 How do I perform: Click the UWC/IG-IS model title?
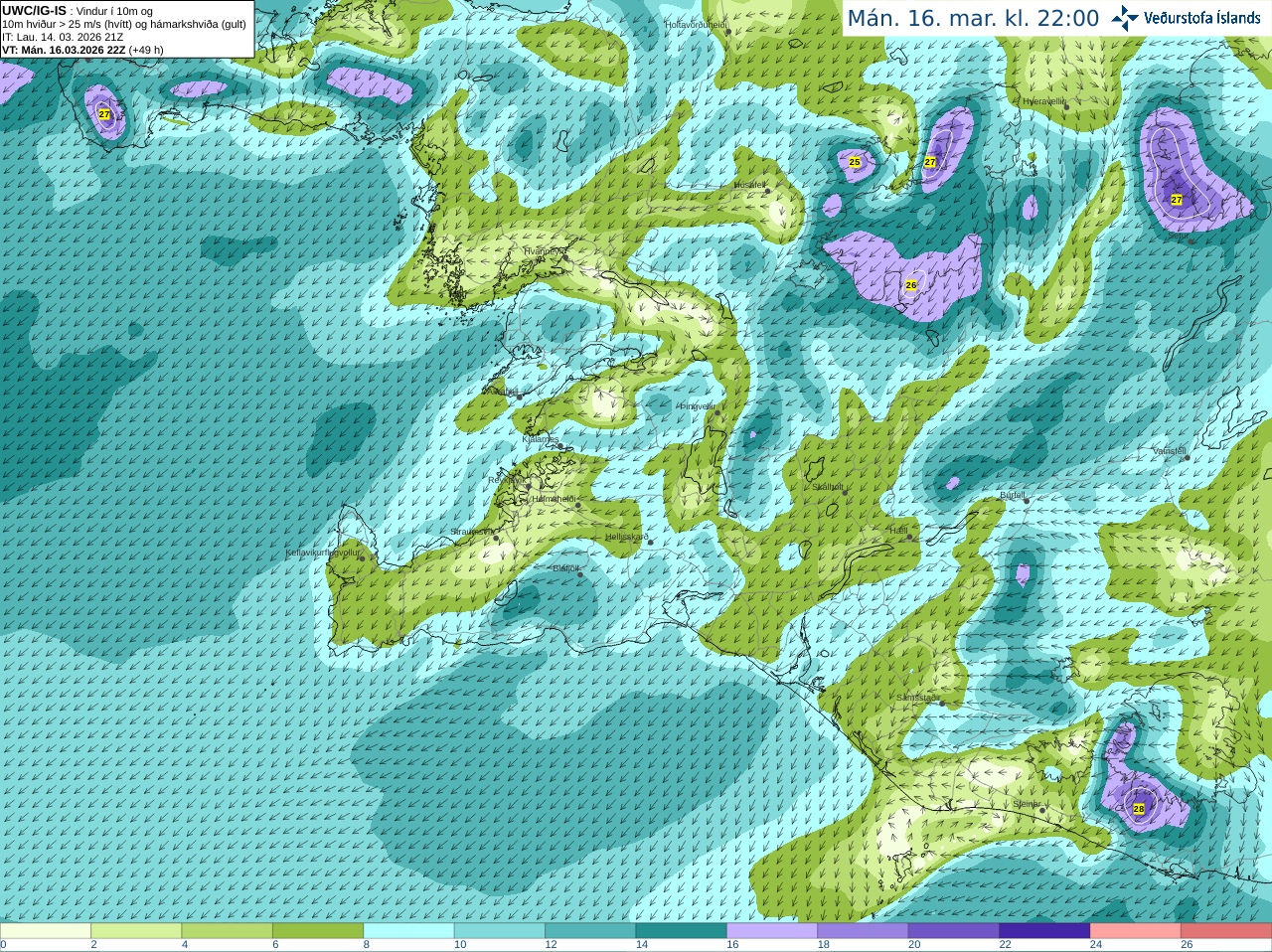click(x=34, y=10)
